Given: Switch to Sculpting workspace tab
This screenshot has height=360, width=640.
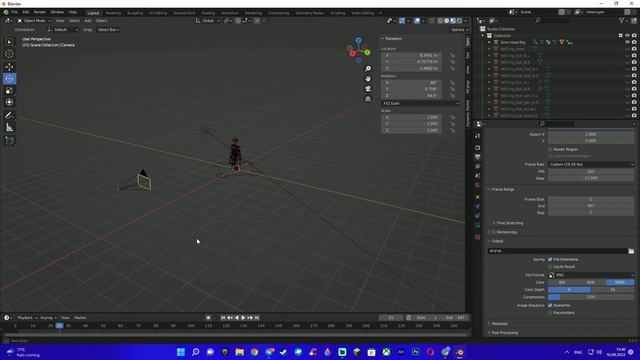Looking at the screenshot, I should tap(135, 13).
